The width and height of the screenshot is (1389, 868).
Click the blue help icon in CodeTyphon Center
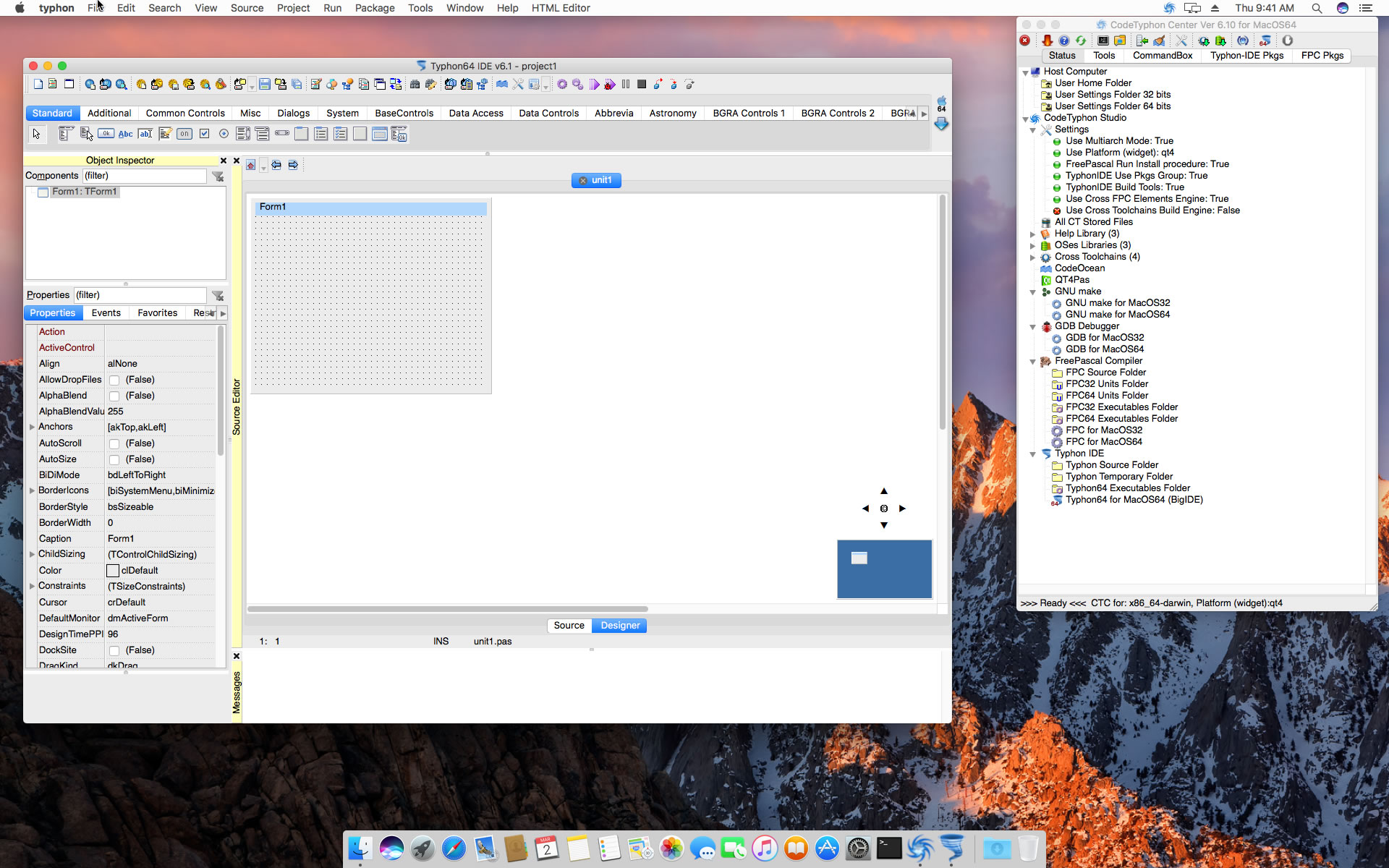(x=1064, y=41)
